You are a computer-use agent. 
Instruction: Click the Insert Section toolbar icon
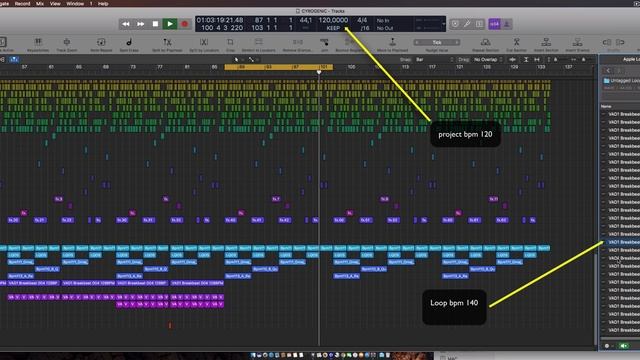pyautogui.click(x=546, y=42)
